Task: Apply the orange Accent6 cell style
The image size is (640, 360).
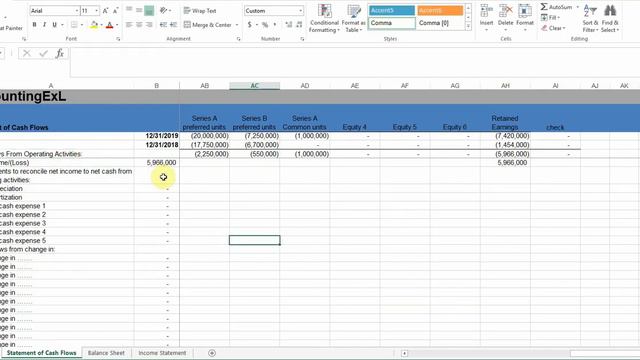Action: point(440,11)
